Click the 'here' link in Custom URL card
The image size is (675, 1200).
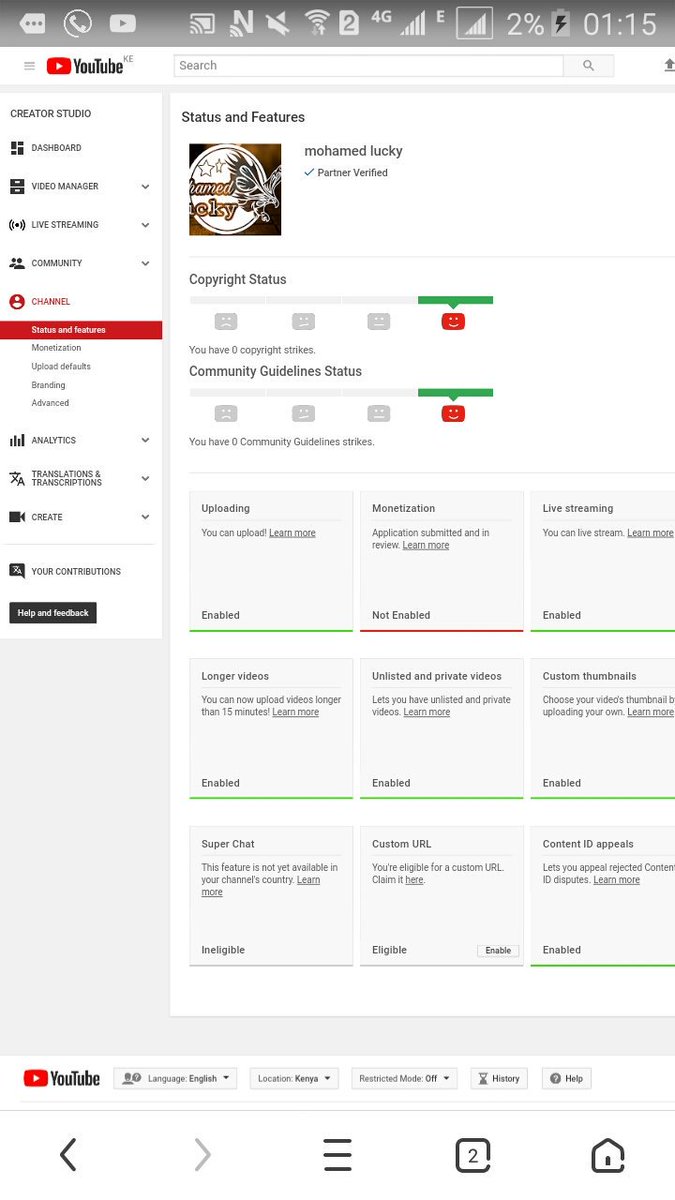414,880
